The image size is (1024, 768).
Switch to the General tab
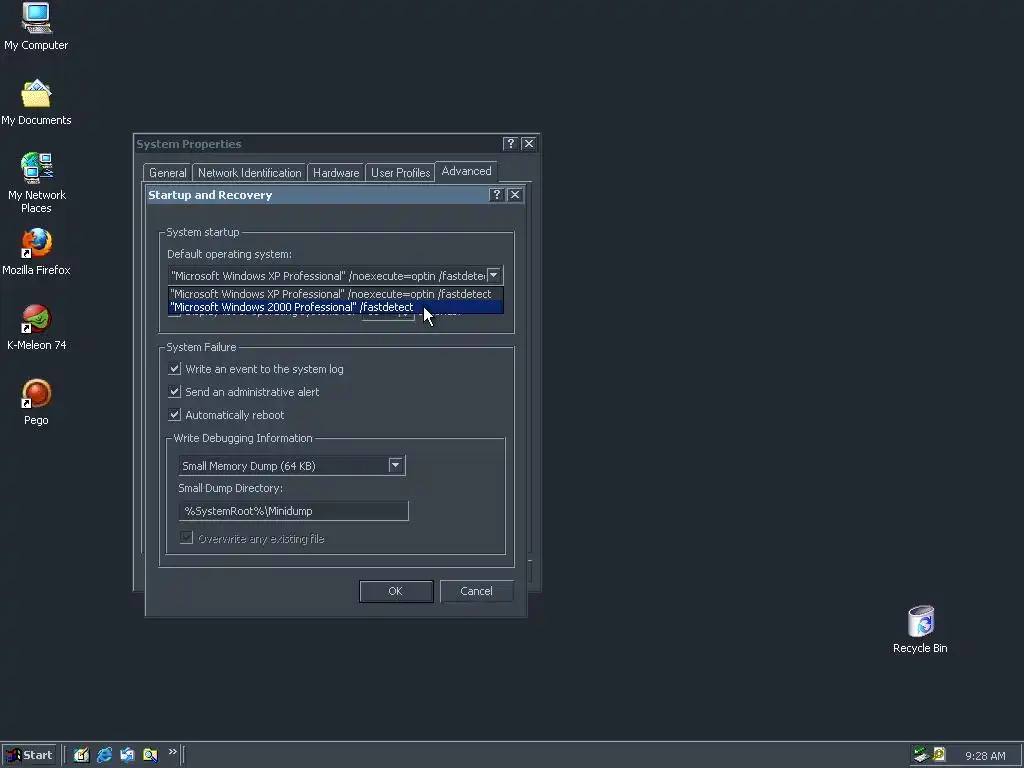click(x=168, y=173)
